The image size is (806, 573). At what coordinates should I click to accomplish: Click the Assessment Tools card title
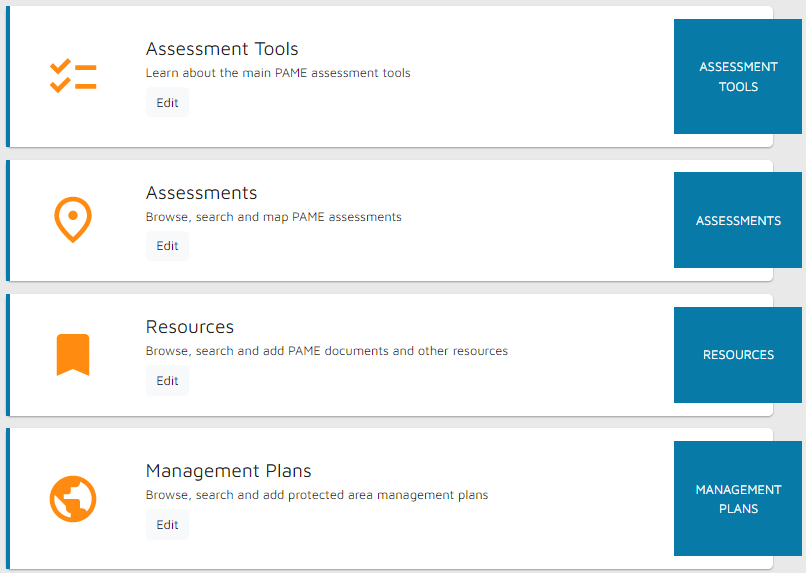tap(222, 49)
